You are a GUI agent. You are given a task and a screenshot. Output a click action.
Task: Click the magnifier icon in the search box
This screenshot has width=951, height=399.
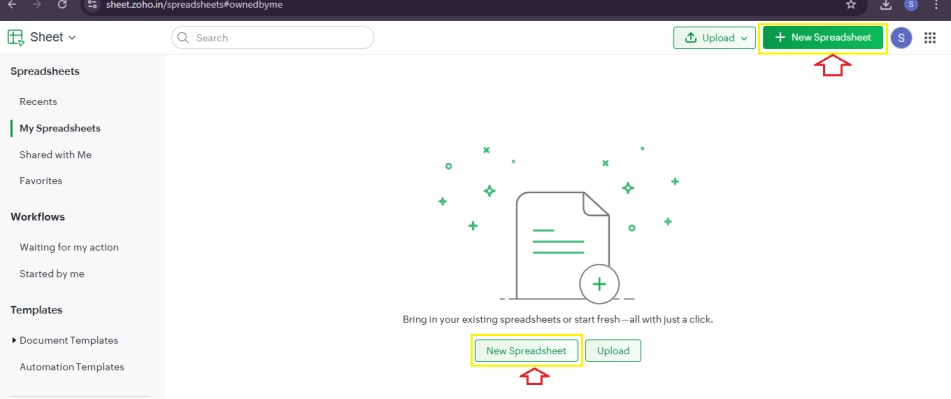183,38
